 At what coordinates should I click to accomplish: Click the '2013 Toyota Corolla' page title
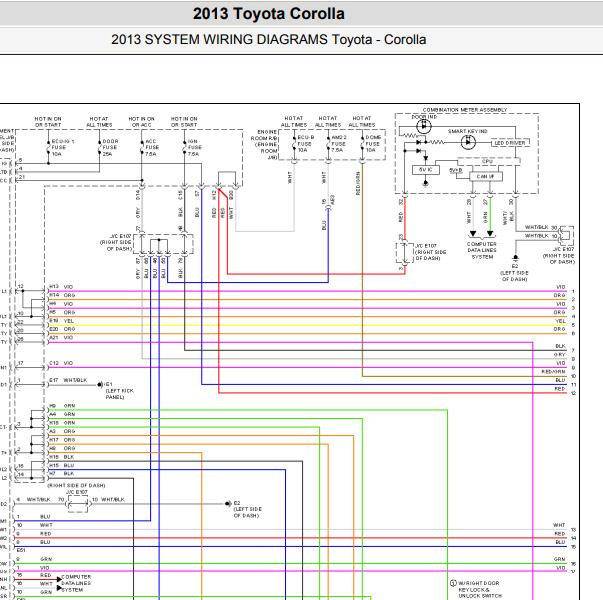pyautogui.click(x=268, y=14)
